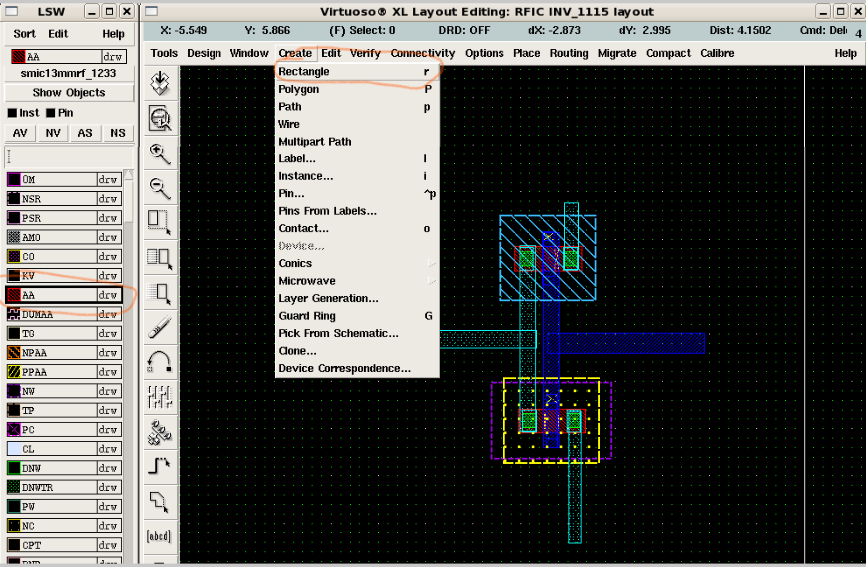The width and height of the screenshot is (866, 567).
Task: Select the Path drawing tool icon
Action: pyautogui.click(x=160, y=466)
